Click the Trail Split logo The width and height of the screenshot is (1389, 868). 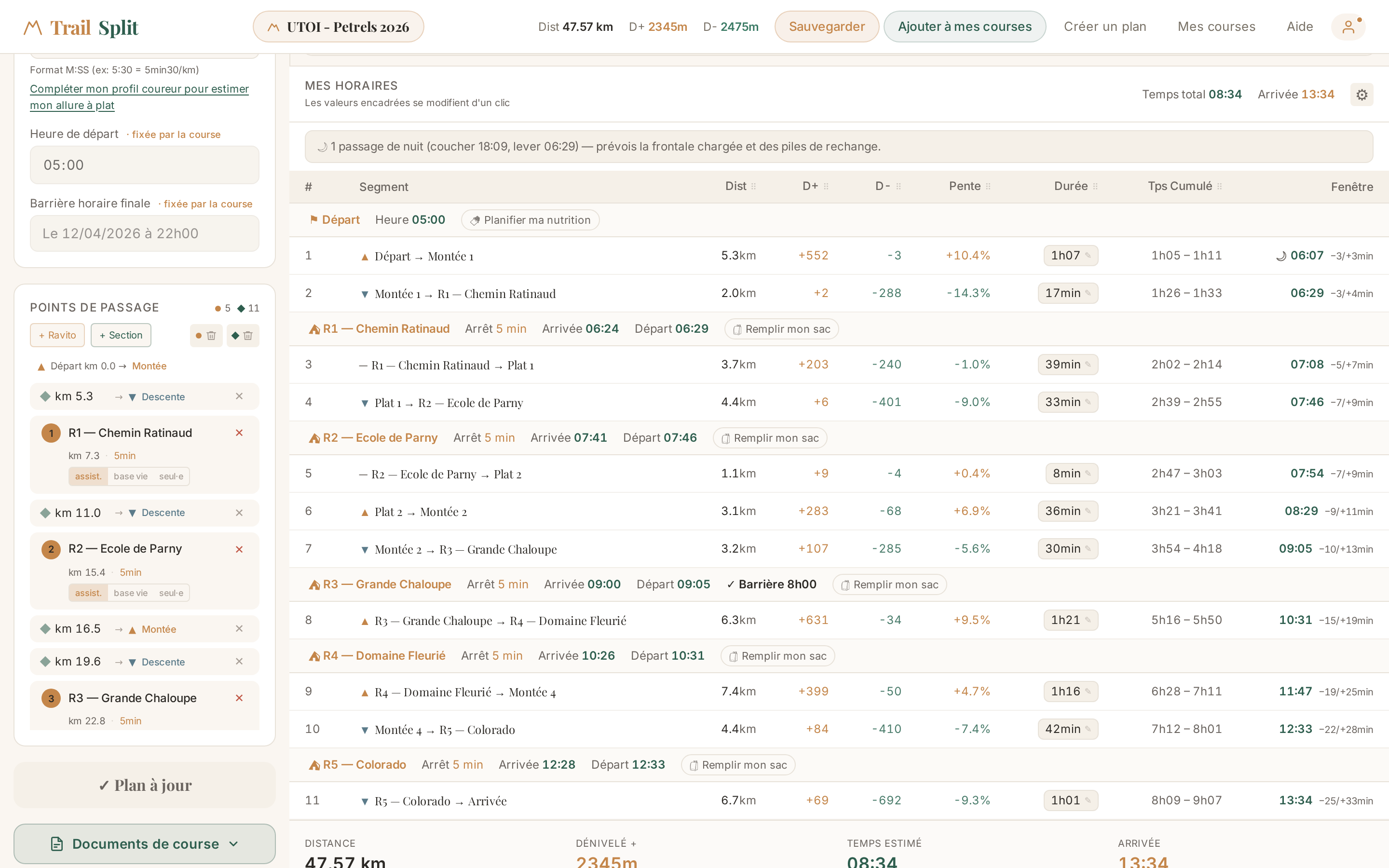tap(81, 27)
